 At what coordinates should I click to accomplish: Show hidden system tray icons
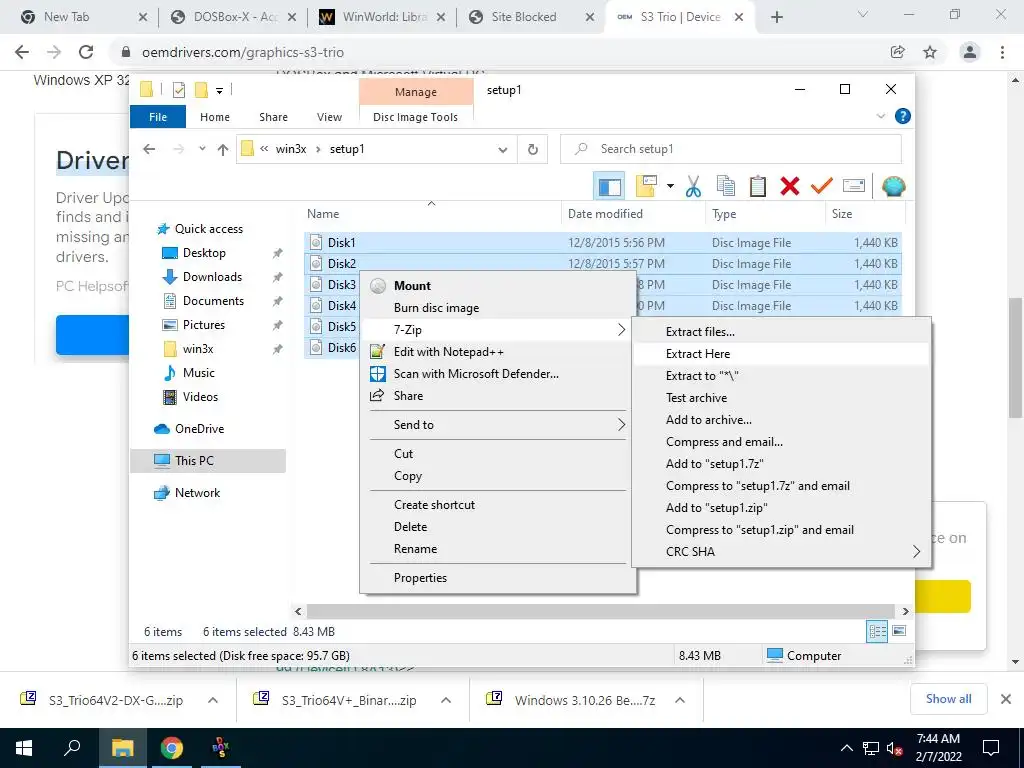[846, 748]
